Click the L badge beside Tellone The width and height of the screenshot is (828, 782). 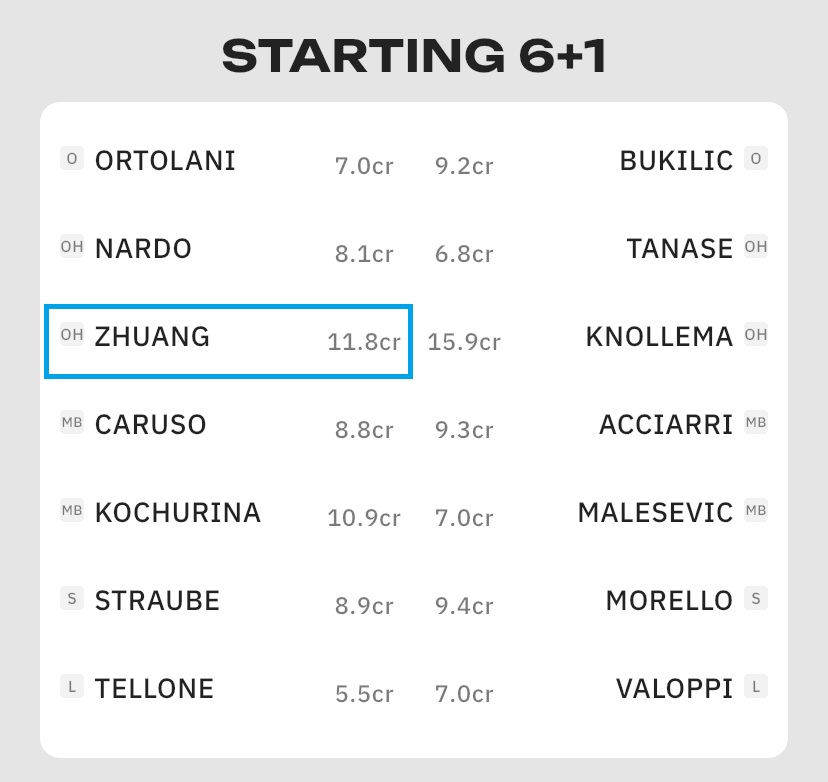(x=71, y=686)
